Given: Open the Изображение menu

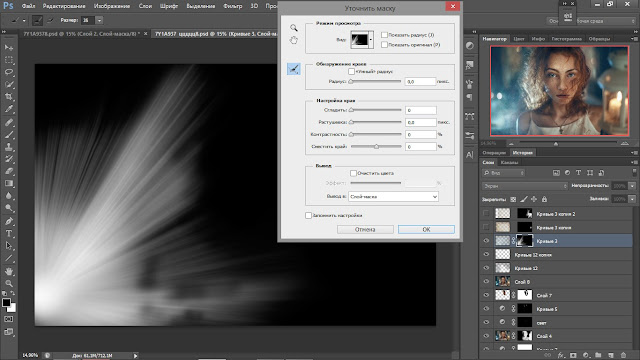Looking at the screenshot, I should coord(112,6).
